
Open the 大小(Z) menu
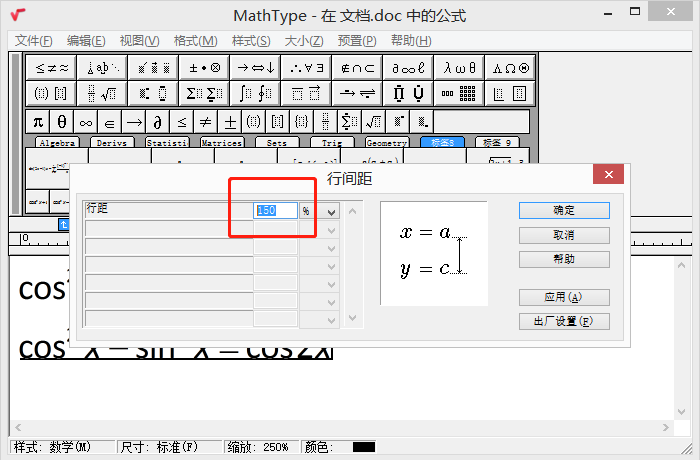304,41
